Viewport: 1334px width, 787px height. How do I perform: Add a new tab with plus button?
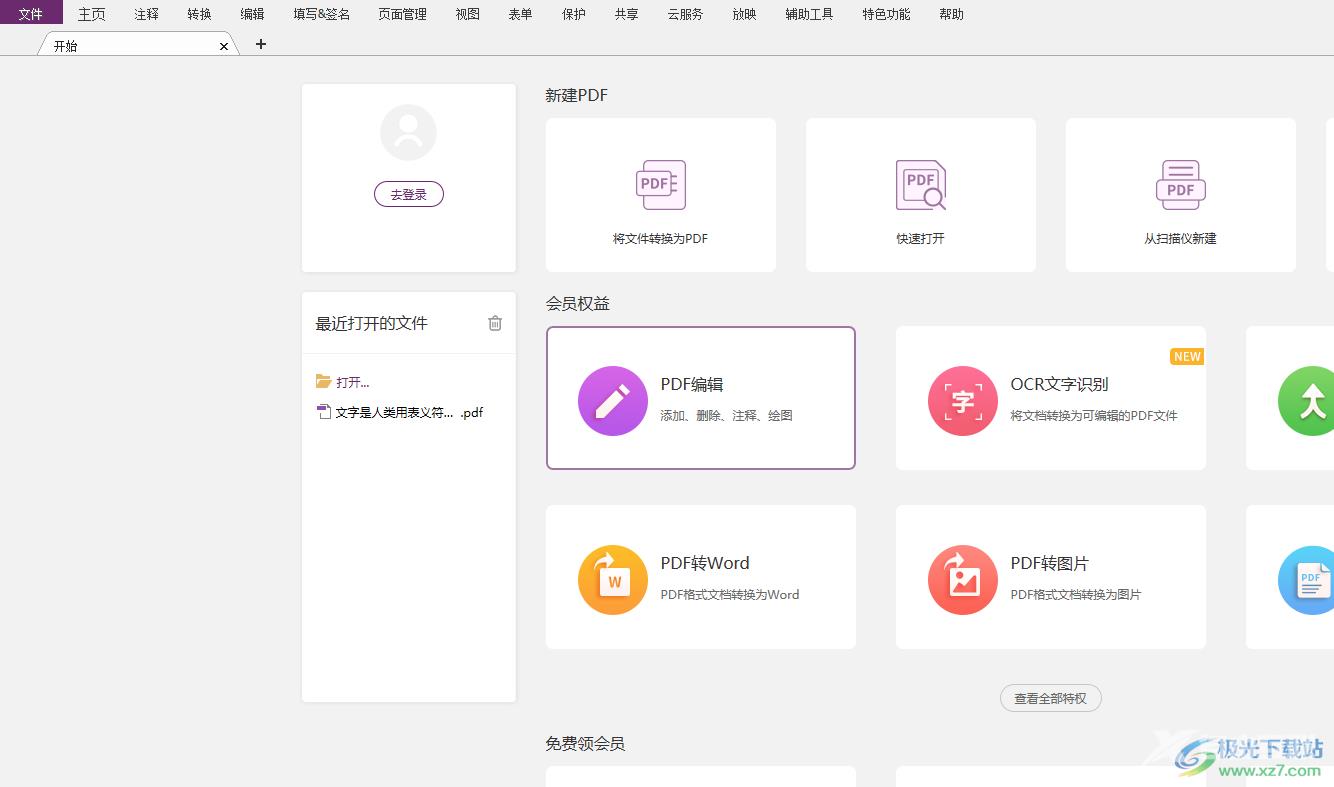pyautogui.click(x=261, y=44)
